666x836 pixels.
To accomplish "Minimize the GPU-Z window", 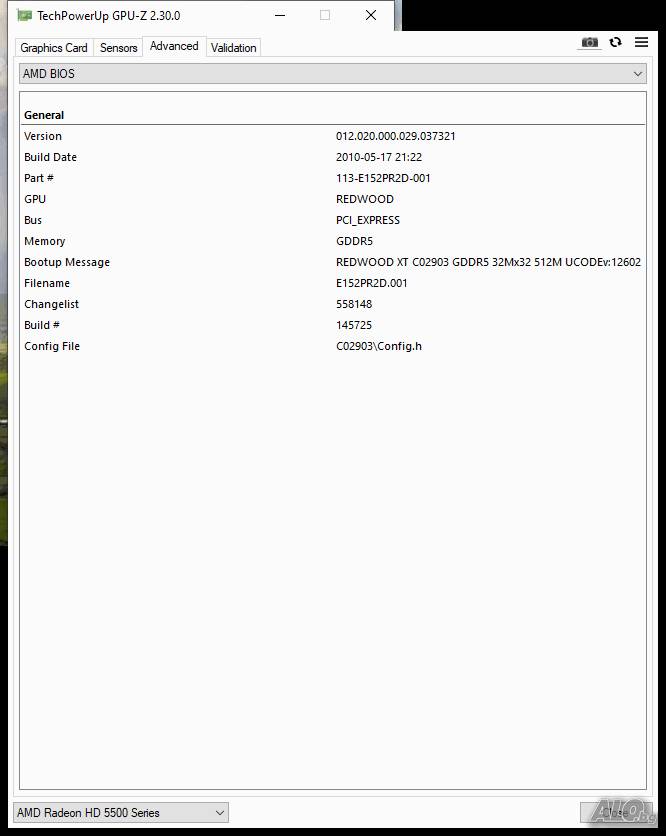I will click(280, 15).
